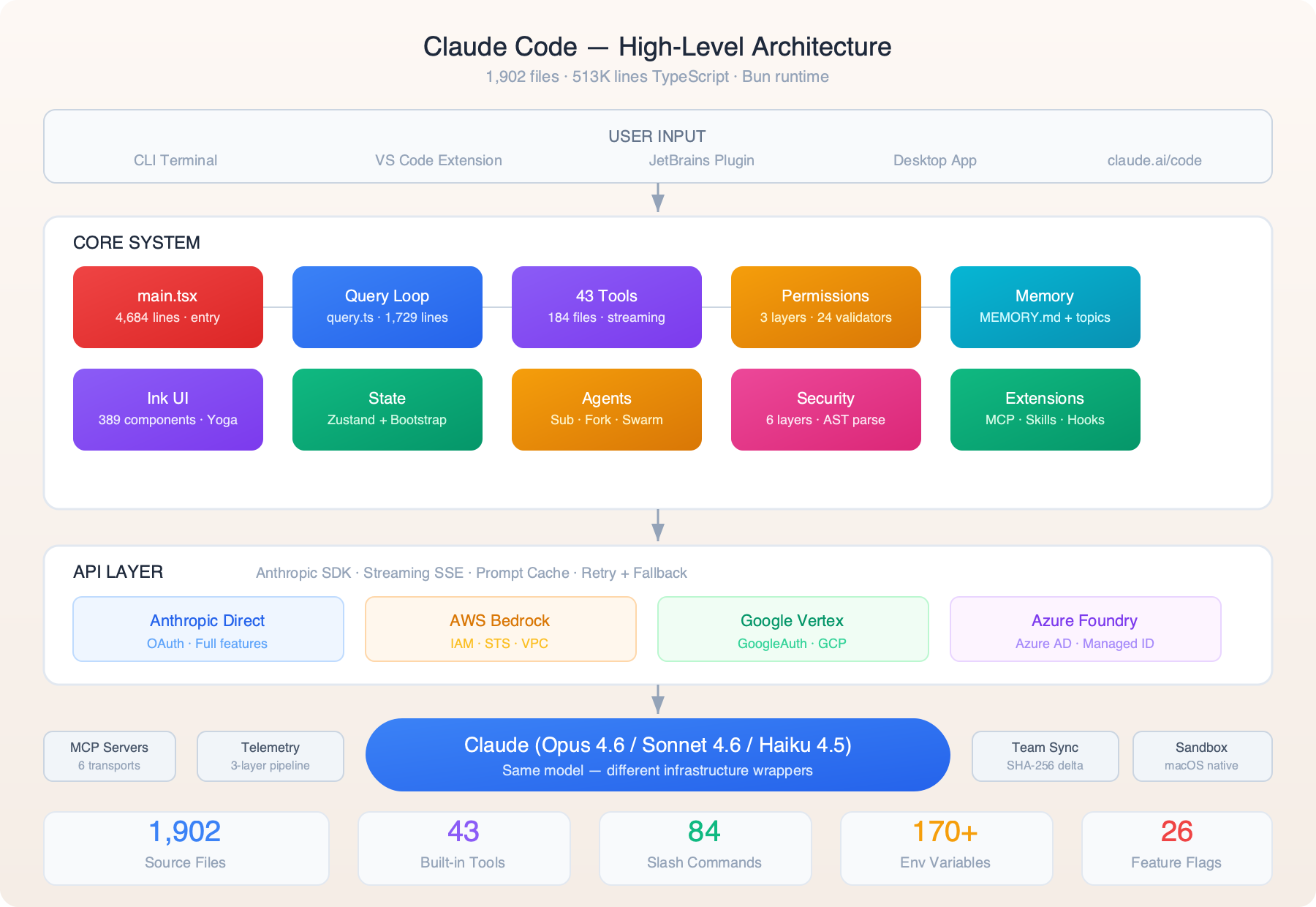
Task: Open the Google Vertex provider card
Action: tap(793, 628)
